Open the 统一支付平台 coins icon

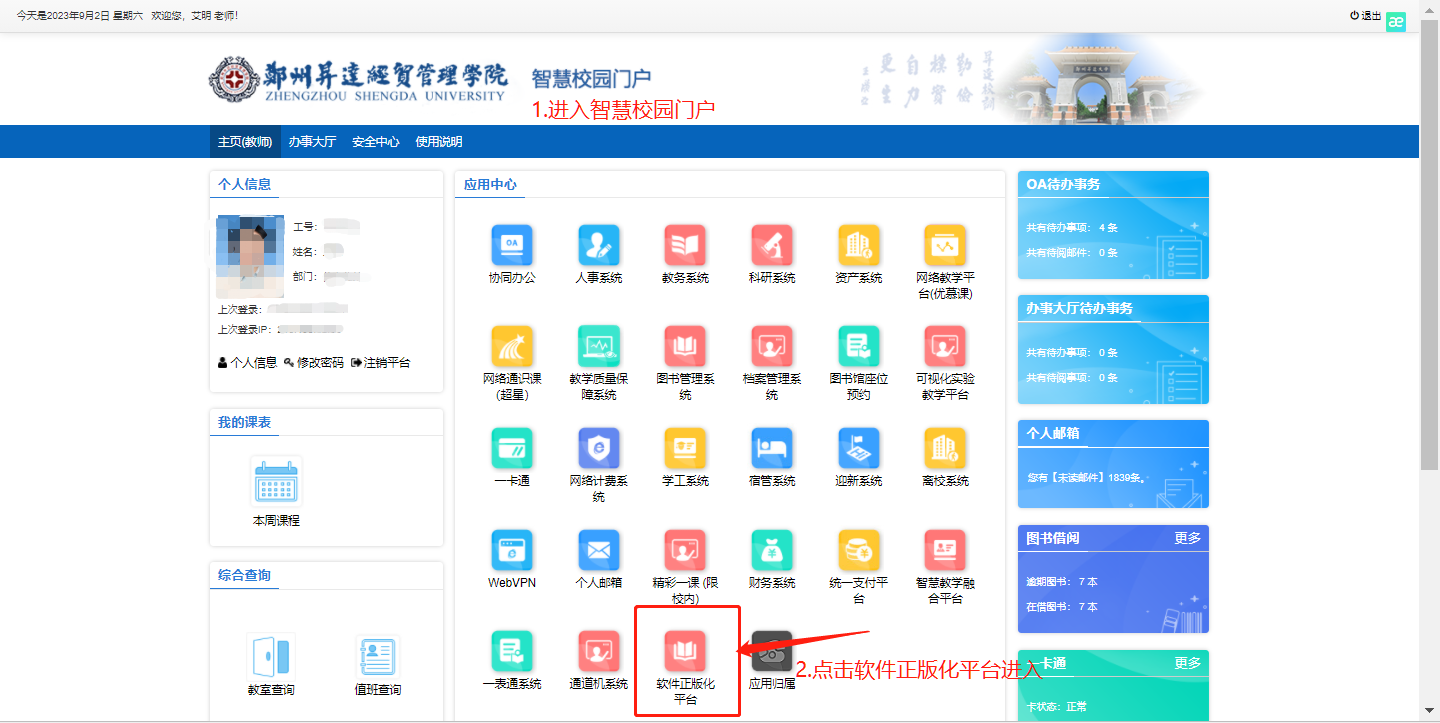(858, 549)
